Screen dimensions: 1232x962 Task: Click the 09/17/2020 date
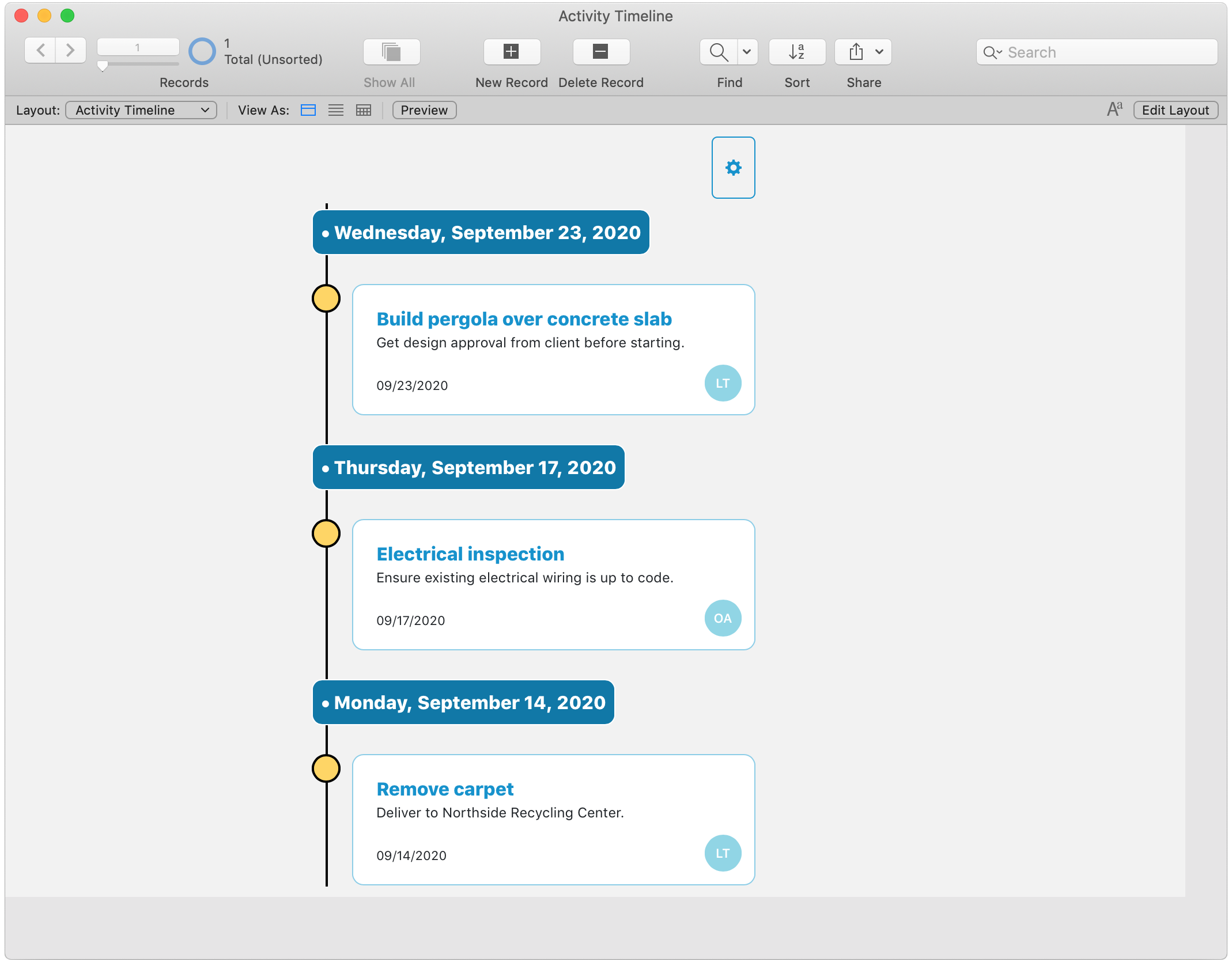pos(411,620)
